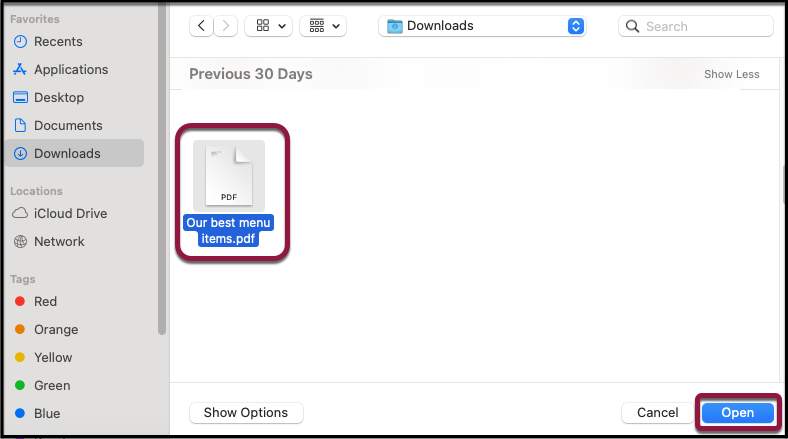Open Documents folder in sidebar

(x=68, y=126)
